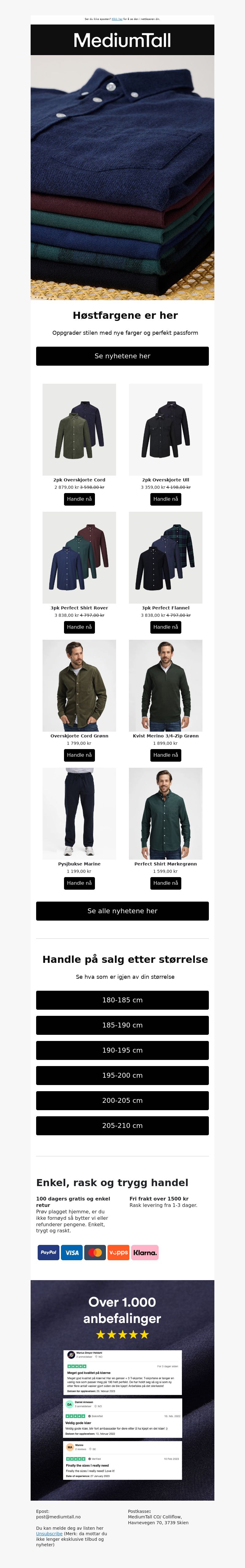245x1568 pixels.
Task: Click the Vipps payment icon
Action: pyautogui.click(x=118, y=1252)
